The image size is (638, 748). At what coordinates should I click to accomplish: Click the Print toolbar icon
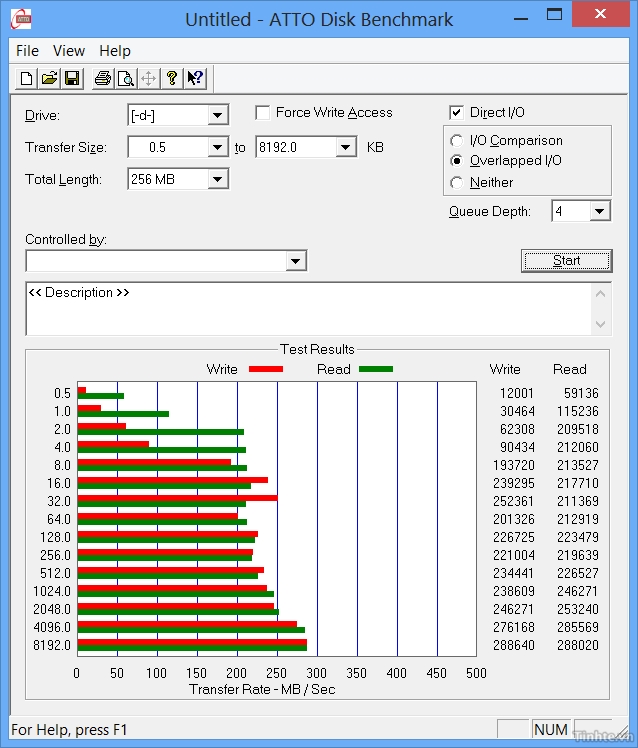click(103, 78)
